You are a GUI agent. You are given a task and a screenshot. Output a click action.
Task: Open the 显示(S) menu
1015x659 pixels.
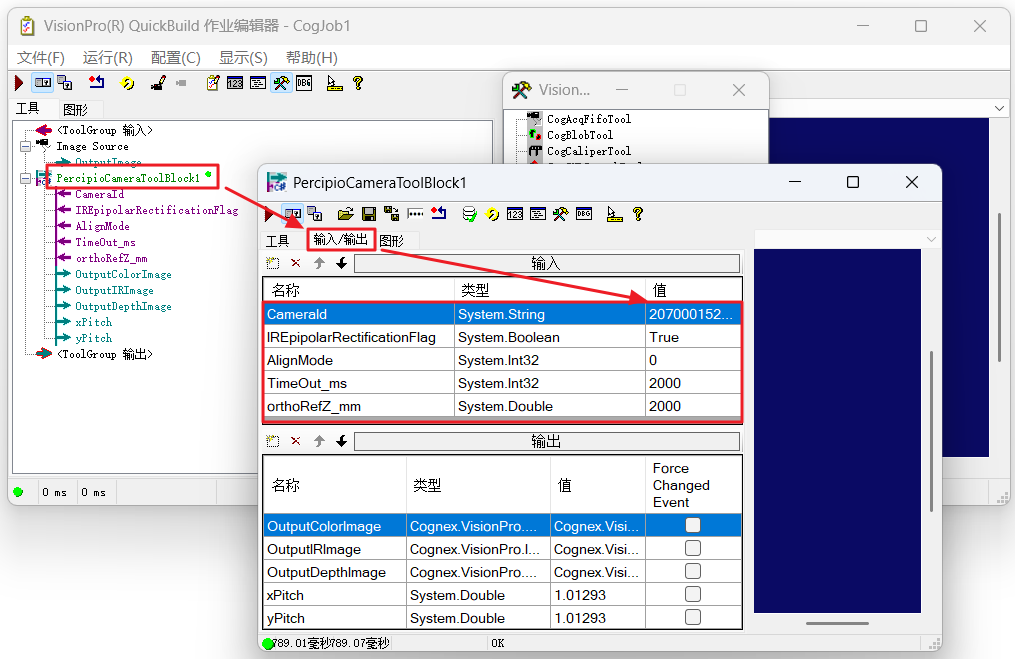coord(243,58)
